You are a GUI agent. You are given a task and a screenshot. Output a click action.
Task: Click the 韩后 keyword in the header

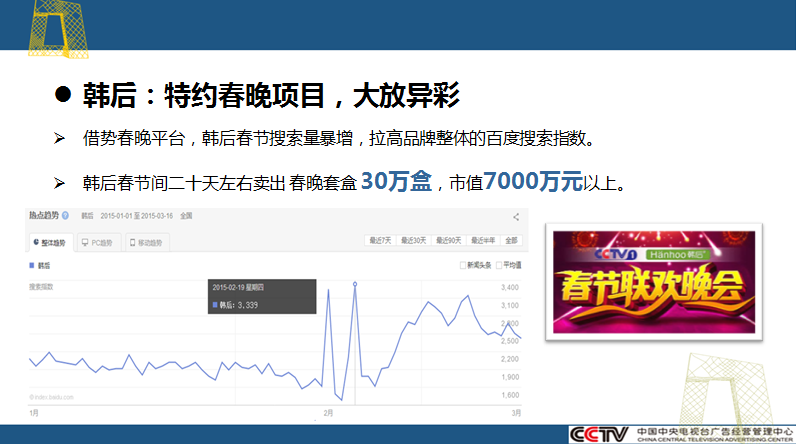click(x=87, y=216)
